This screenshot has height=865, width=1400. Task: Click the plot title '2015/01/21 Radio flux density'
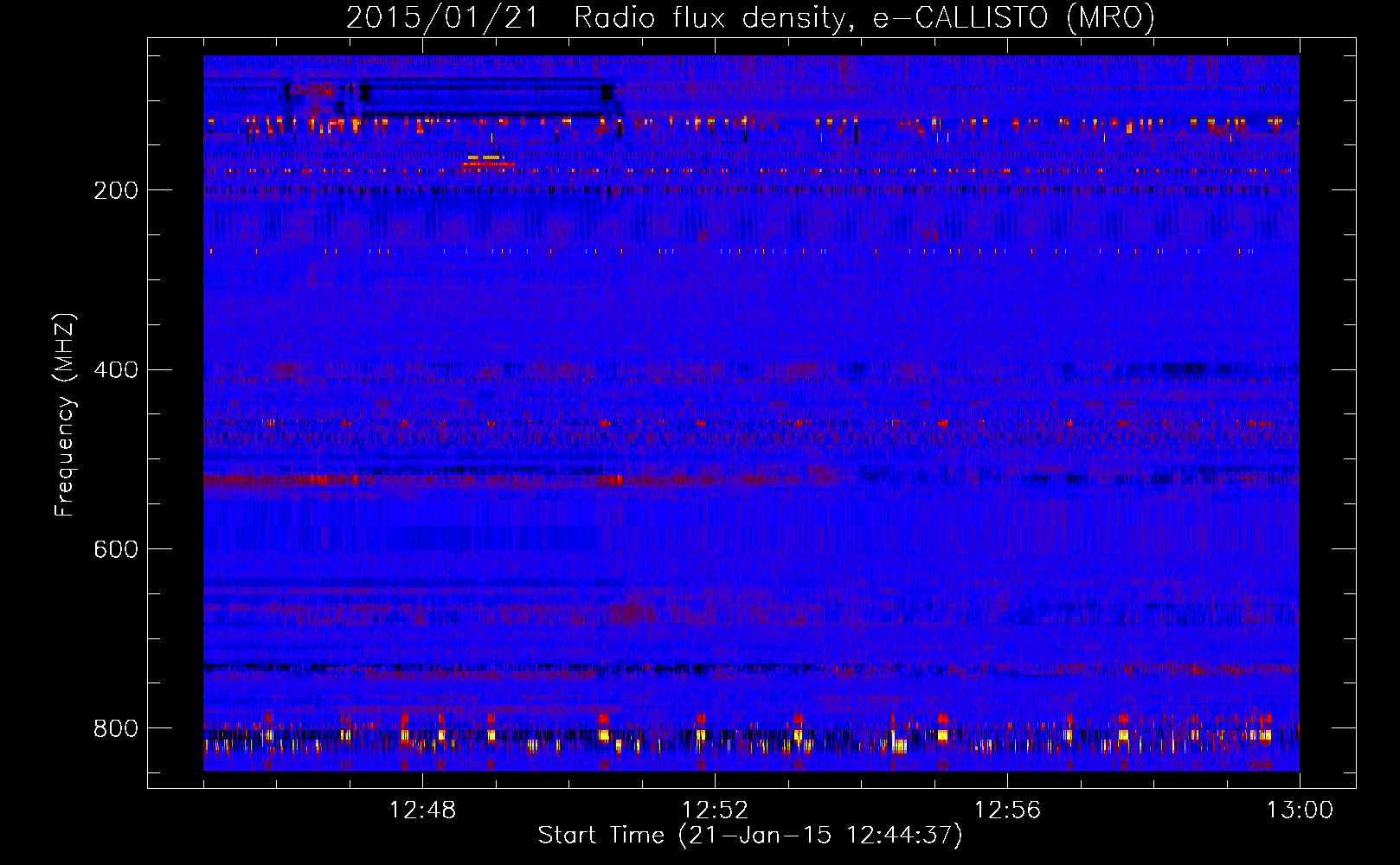click(x=751, y=17)
